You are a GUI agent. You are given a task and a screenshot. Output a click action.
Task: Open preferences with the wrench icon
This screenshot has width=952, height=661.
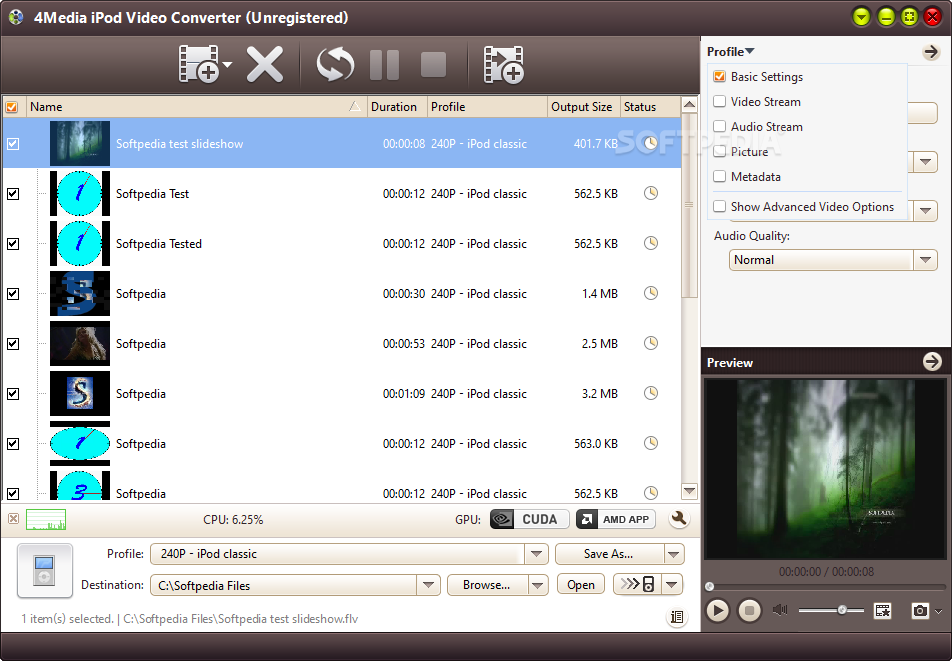tap(679, 518)
